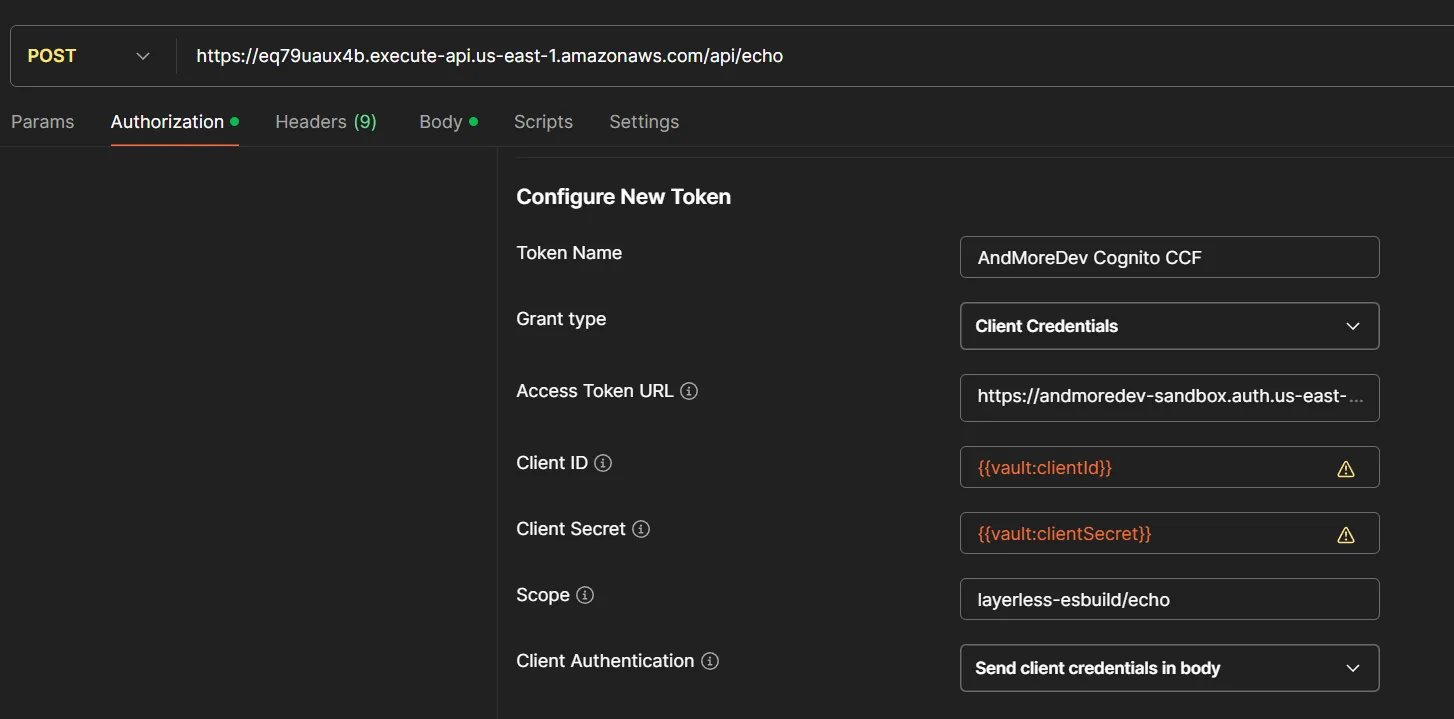Viewport: 1454px width, 719px height.
Task: Go to the Settings tab
Action: click(644, 122)
